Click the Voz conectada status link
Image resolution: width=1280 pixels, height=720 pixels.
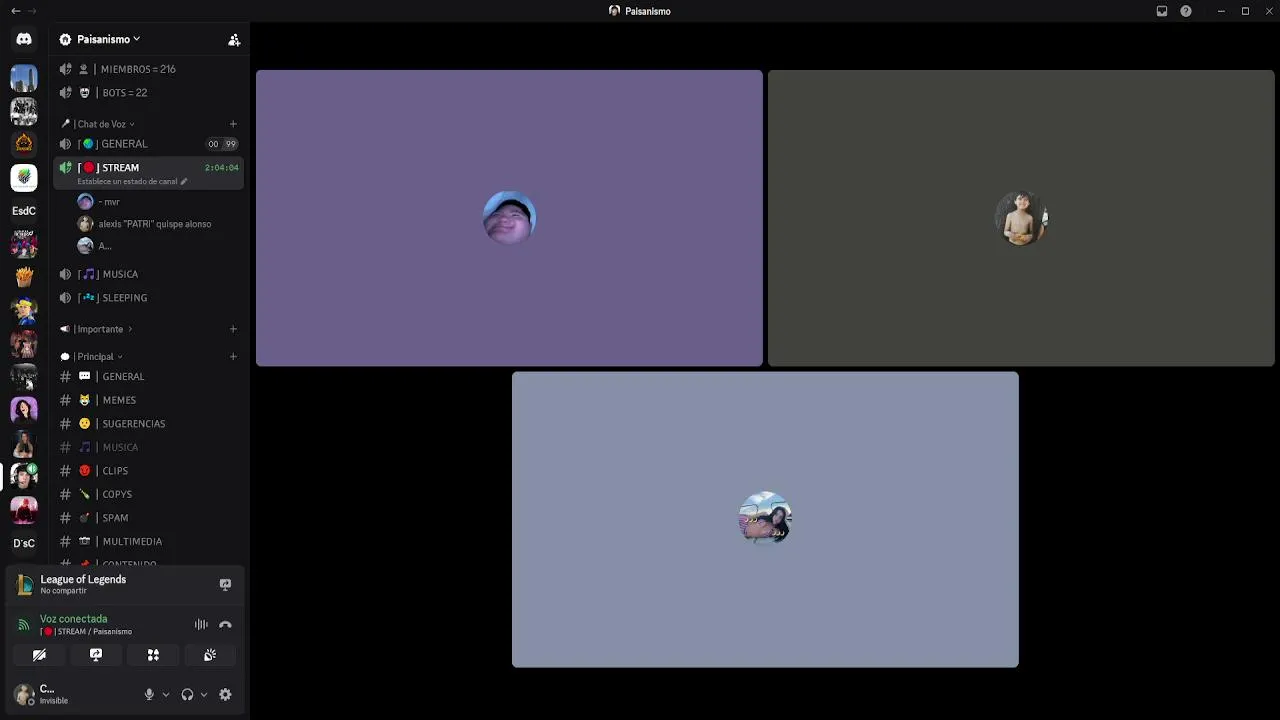click(x=73, y=619)
